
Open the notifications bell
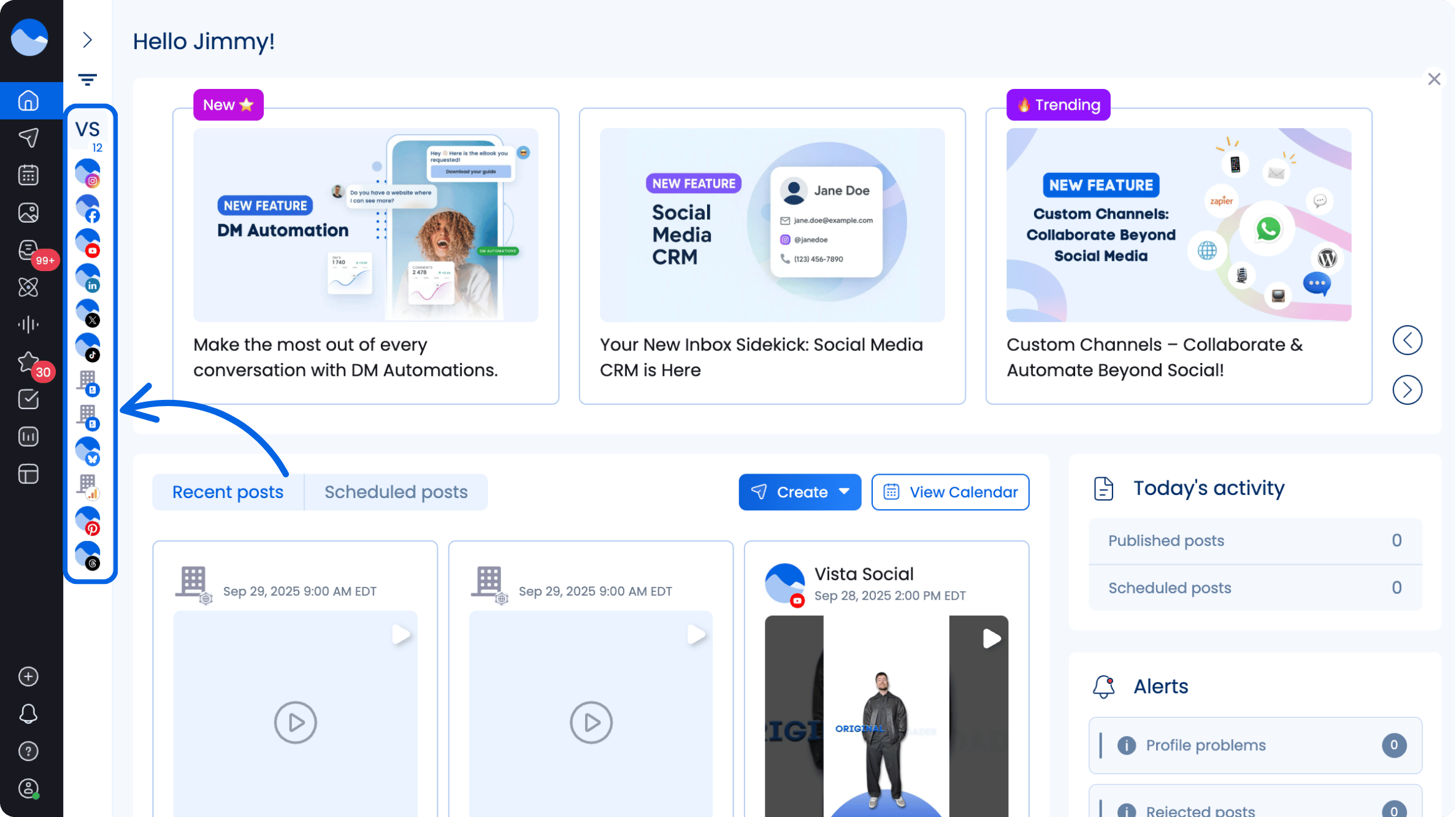tap(29, 713)
